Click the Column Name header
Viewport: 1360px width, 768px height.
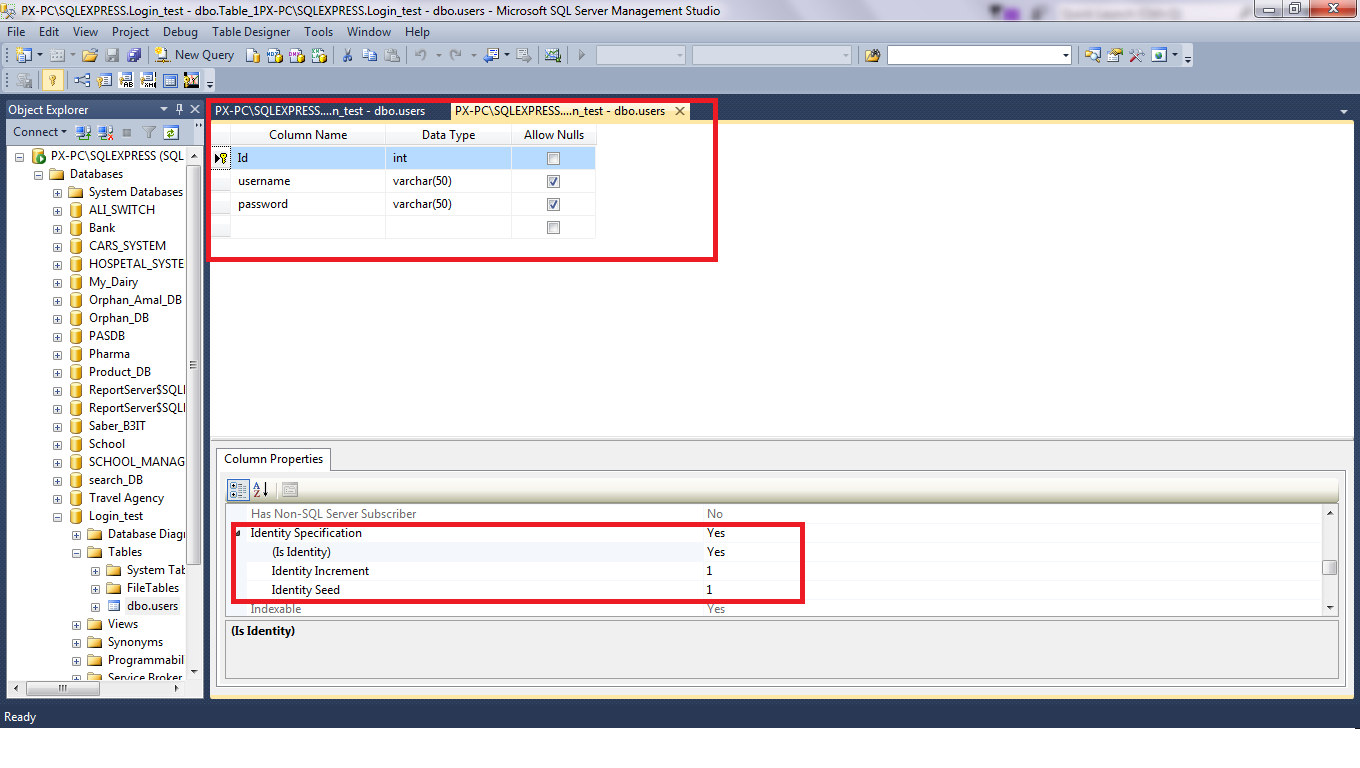click(308, 135)
